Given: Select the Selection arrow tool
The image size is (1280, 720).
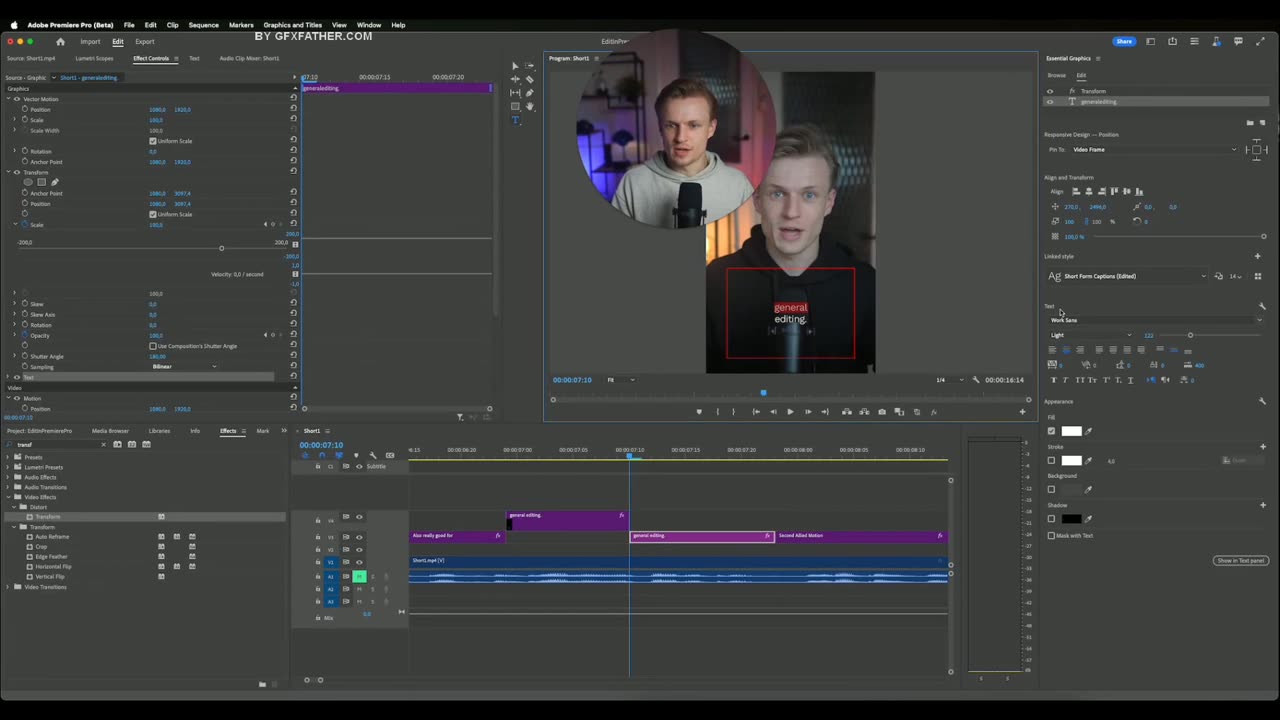Looking at the screenshot, I should [x=515, y=66].
